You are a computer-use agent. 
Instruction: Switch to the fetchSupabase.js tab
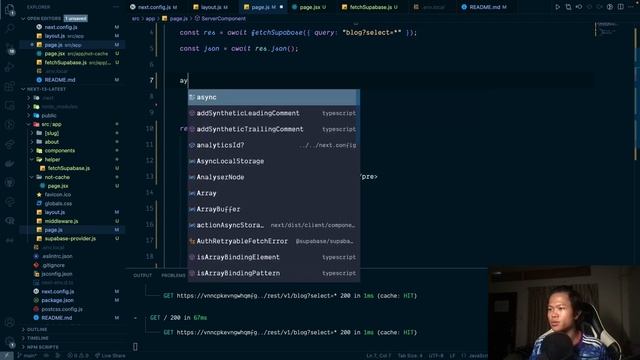pos(370,7)
